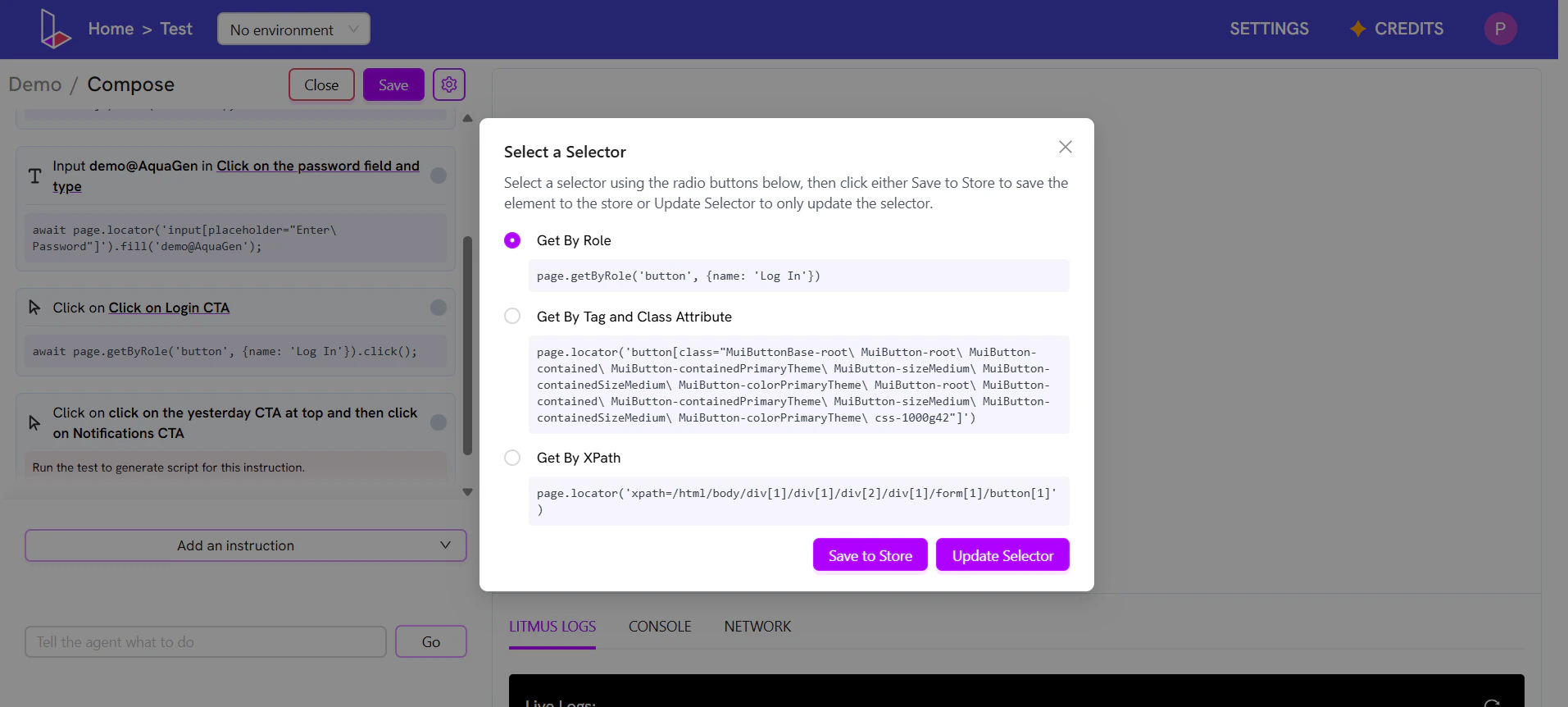Click the instruction list scrollbar thumb
Viewport: 1568px width, 707px height.
(x=467, y=345)
